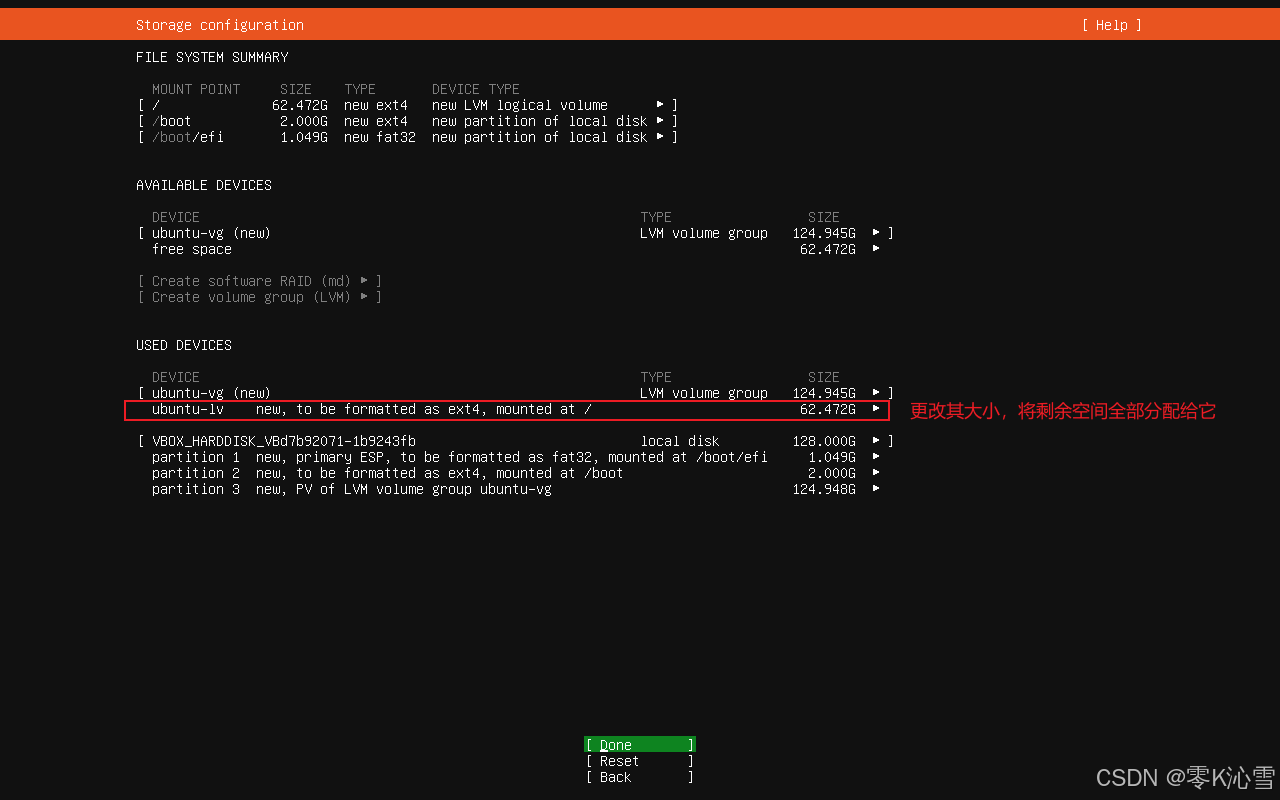Click the Storage configuration title
The width and height of the screenshot is (1280, 800).
click(x=220, y=25)
